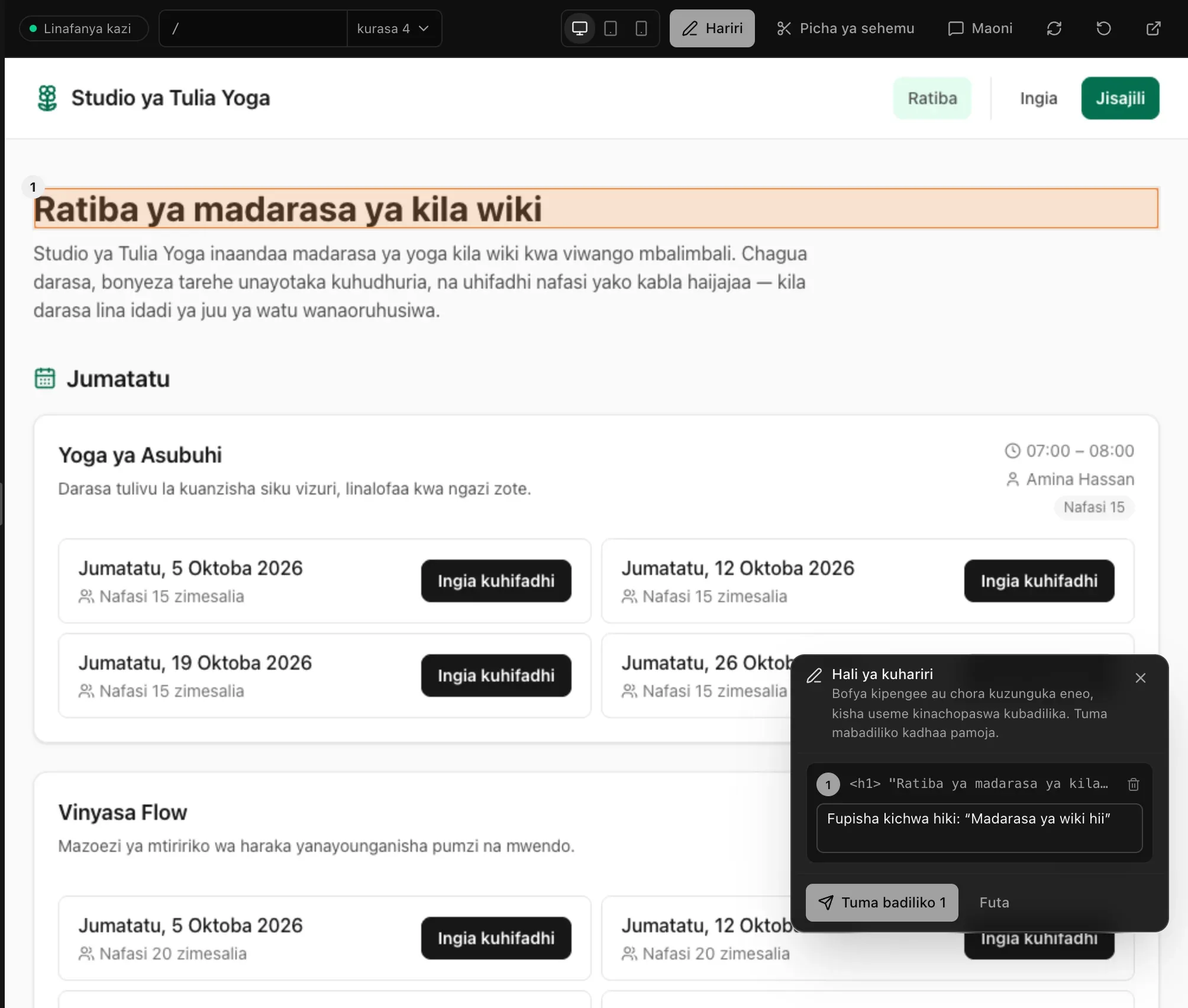Click the person icon by Amina Hassan
This screenshot has height=1008, width=1188.
point(1013,479)
